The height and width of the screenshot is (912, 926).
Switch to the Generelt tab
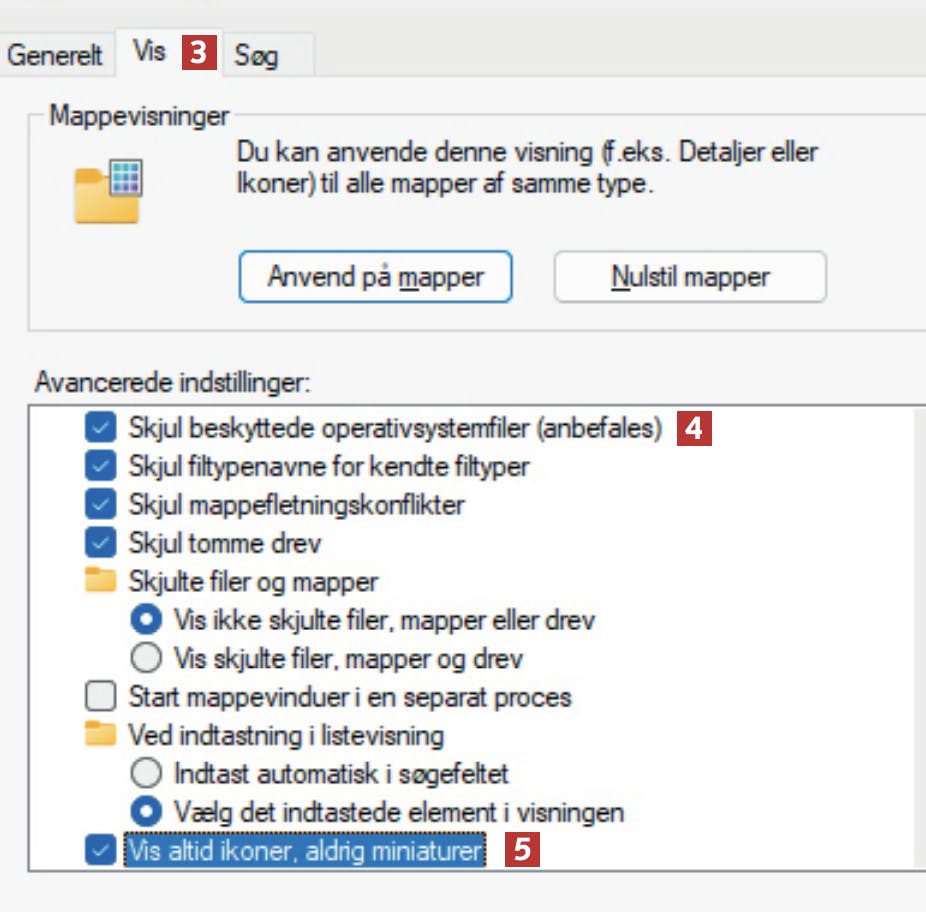[x=55, y=55]
